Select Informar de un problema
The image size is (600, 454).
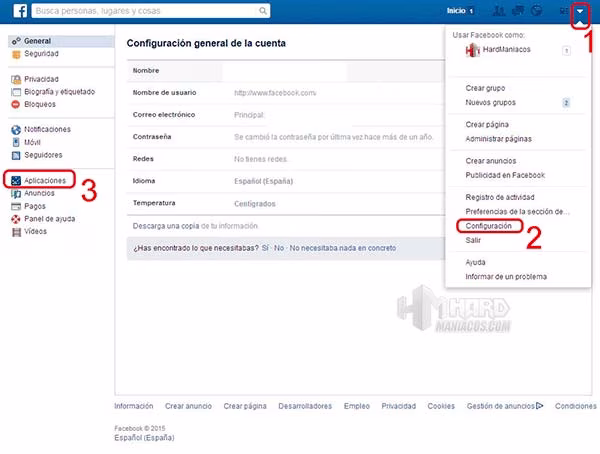[x=506, y=277]
